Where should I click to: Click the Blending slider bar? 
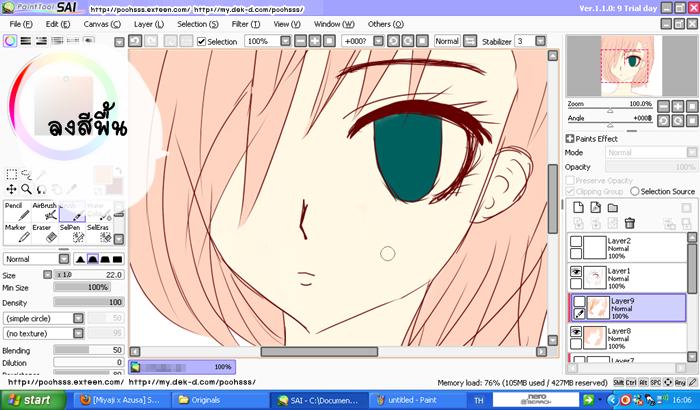[88, 350]
